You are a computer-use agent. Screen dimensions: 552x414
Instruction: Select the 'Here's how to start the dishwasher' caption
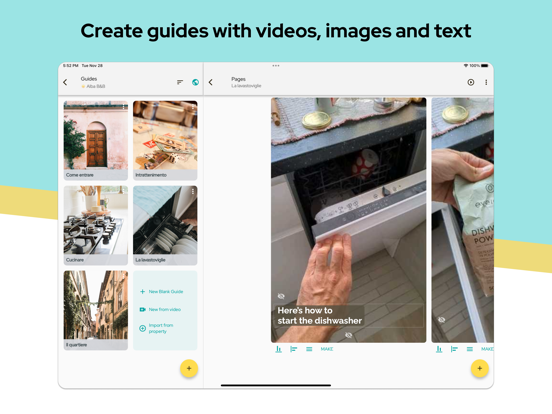click(319, 315)
